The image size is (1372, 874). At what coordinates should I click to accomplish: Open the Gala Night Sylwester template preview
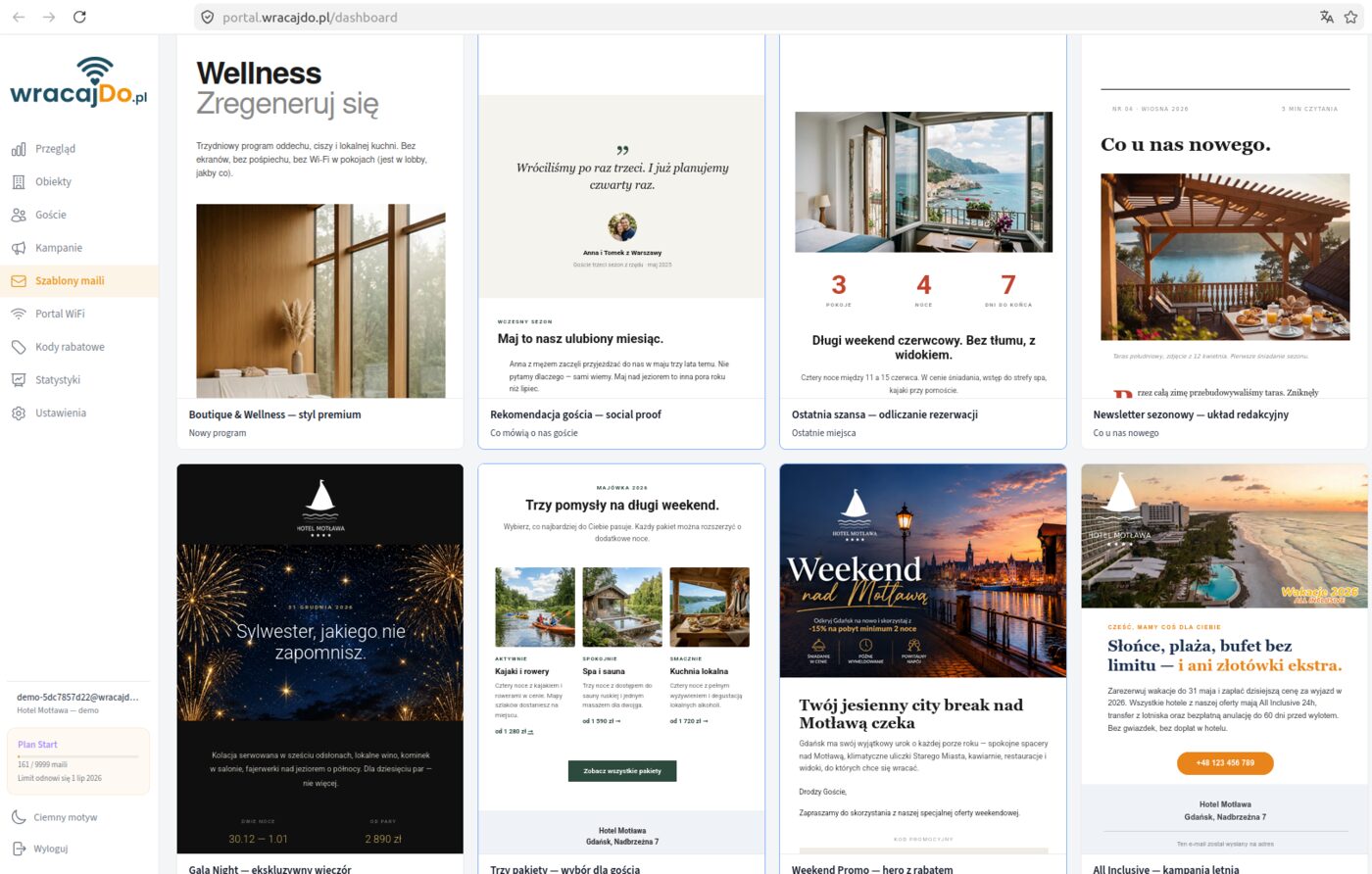tap(320, 658)
